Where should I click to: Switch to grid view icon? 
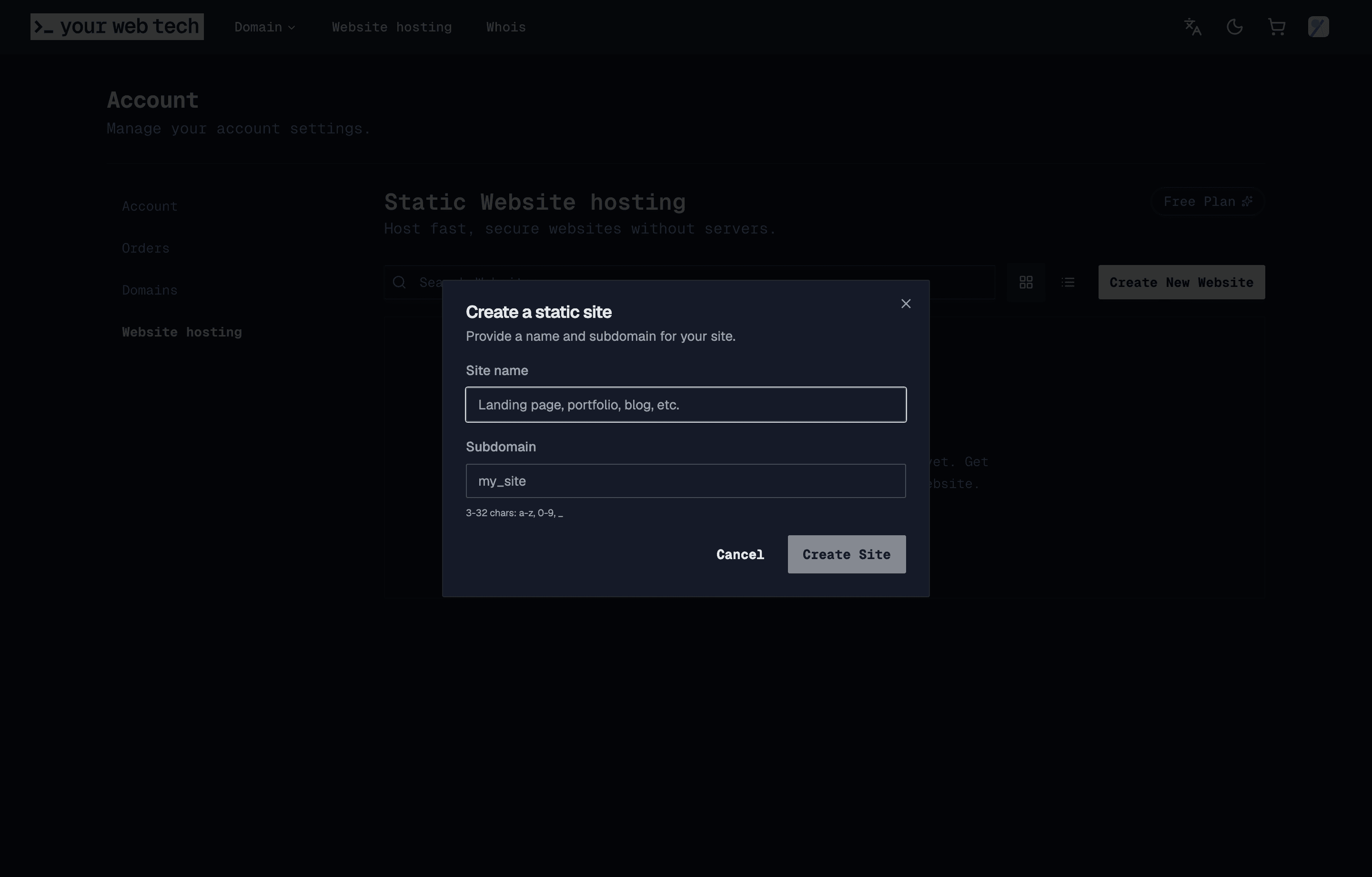click(x=1026, y=282)
